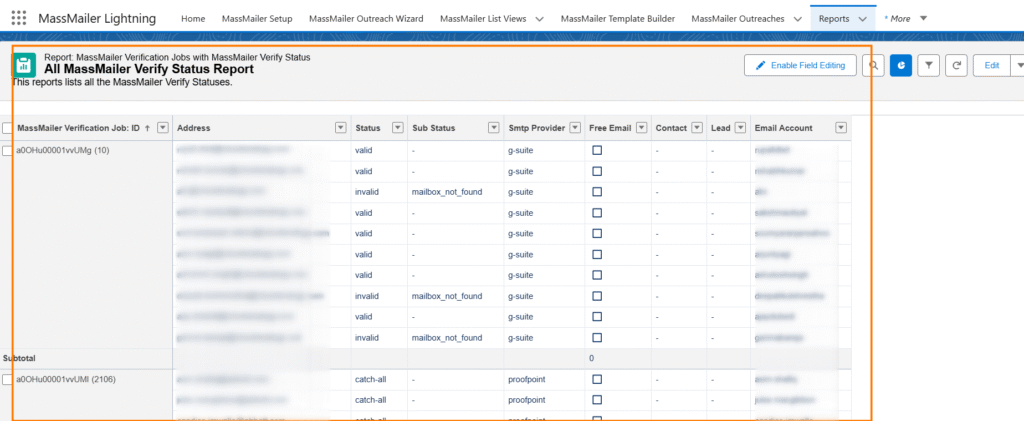
Task: Open Smtp Provider column dropdown
Action: 575,128
